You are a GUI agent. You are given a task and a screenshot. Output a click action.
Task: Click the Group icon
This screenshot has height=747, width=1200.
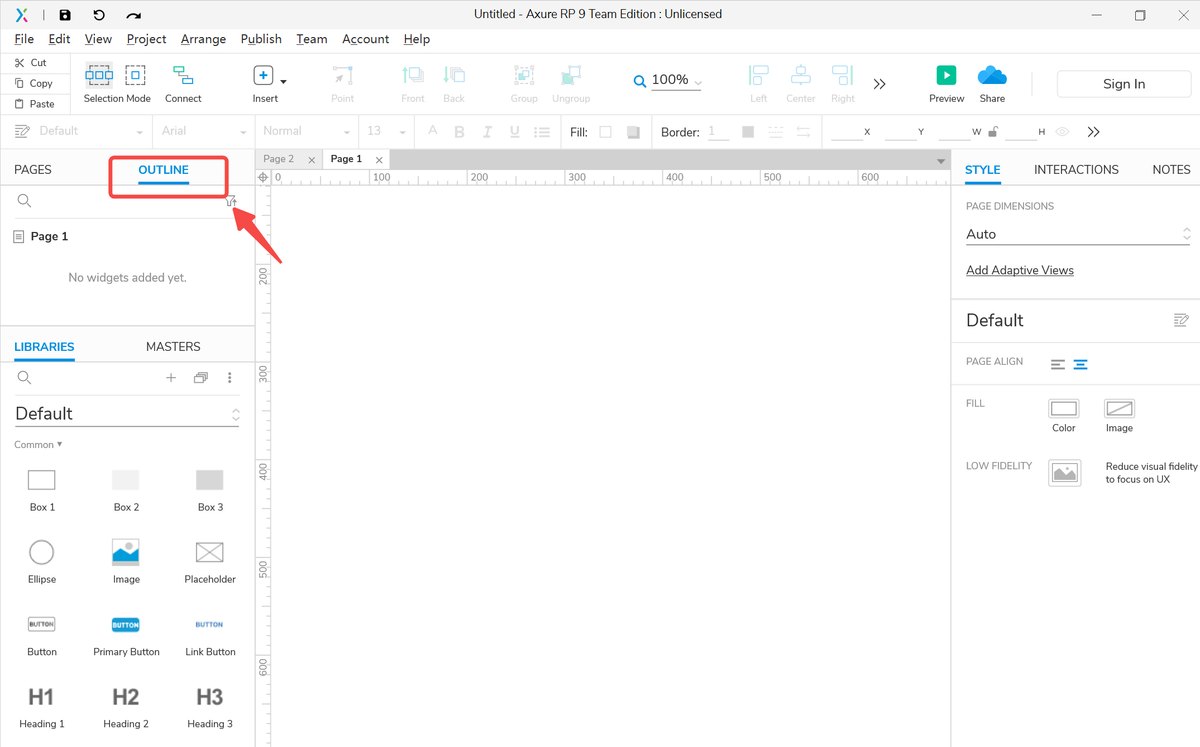524,75
